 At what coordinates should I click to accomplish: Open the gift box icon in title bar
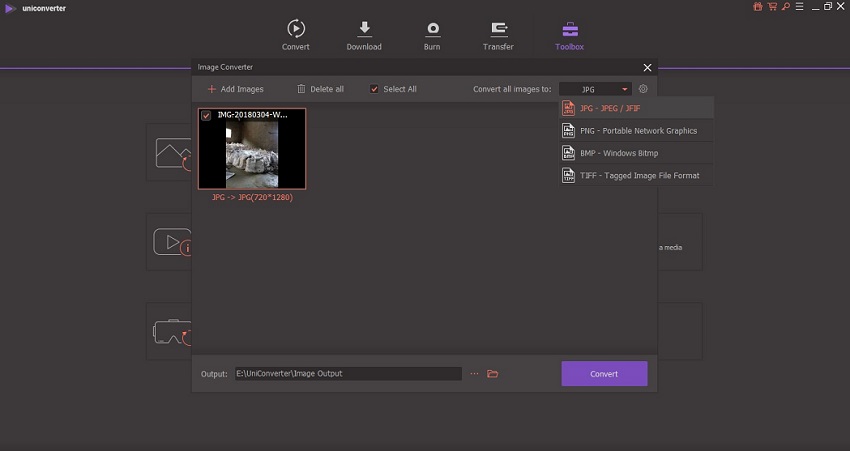[756, 7]
